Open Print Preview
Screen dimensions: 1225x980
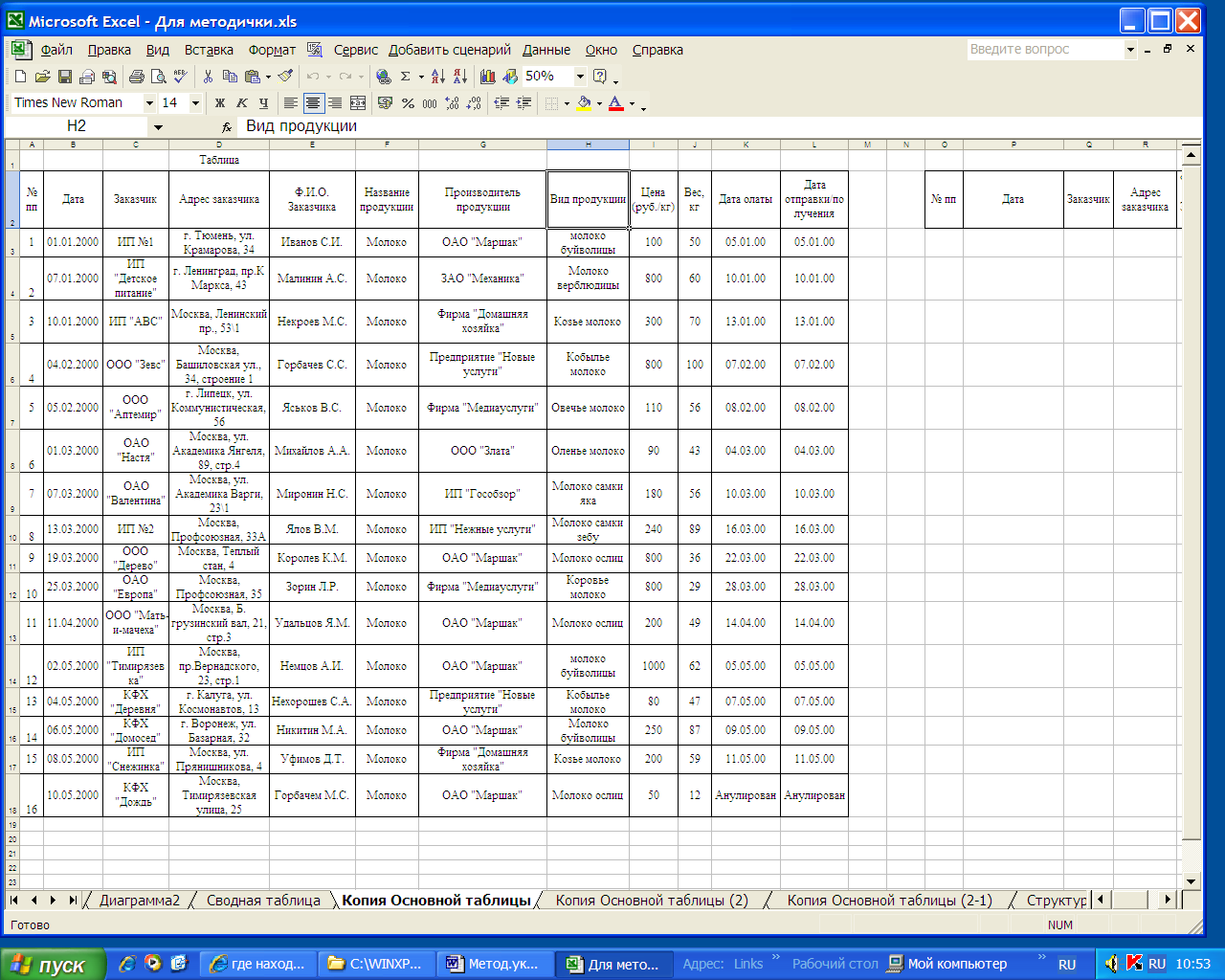[158, 77]
